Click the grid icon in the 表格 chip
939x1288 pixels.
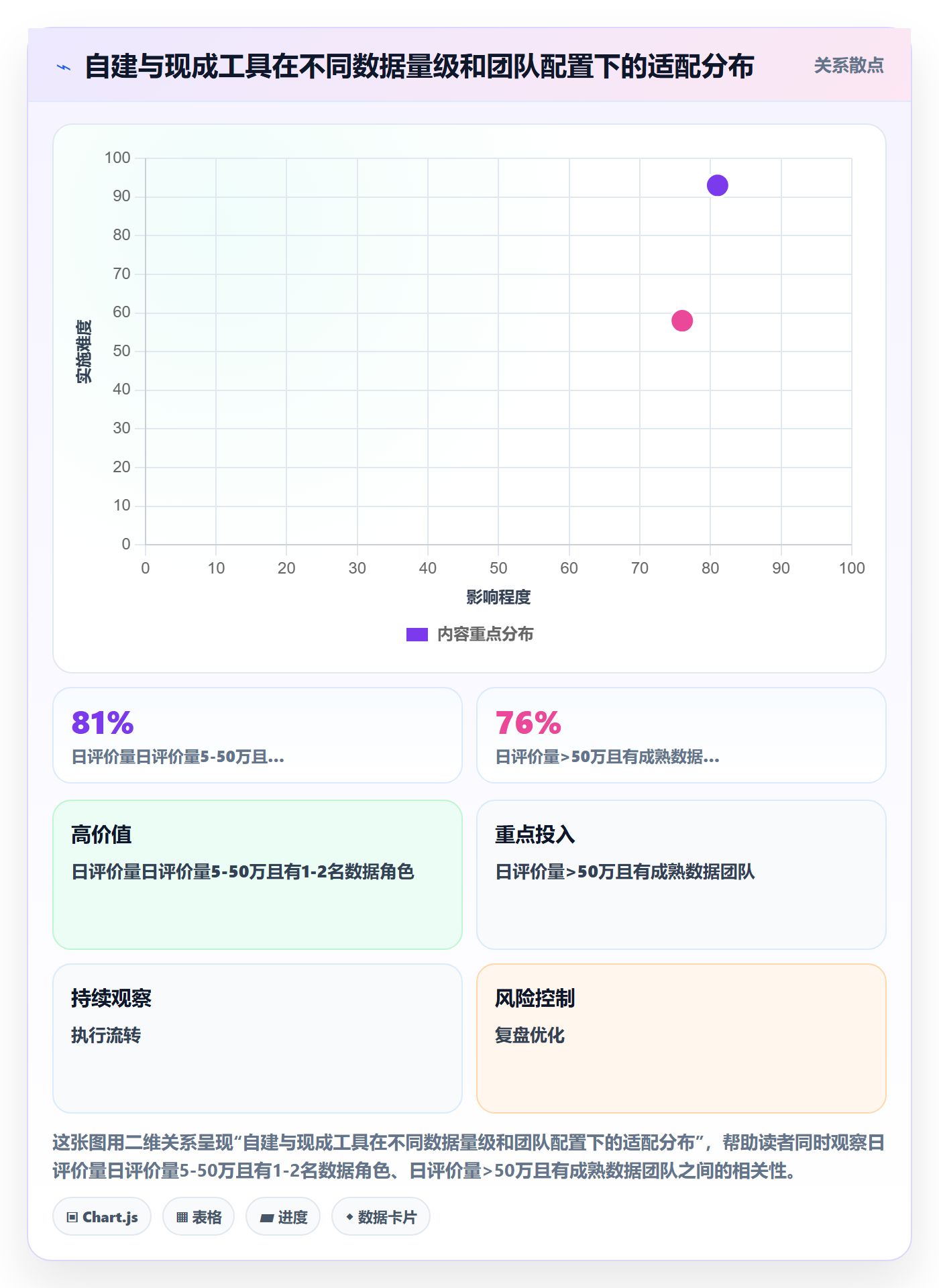182,1218
